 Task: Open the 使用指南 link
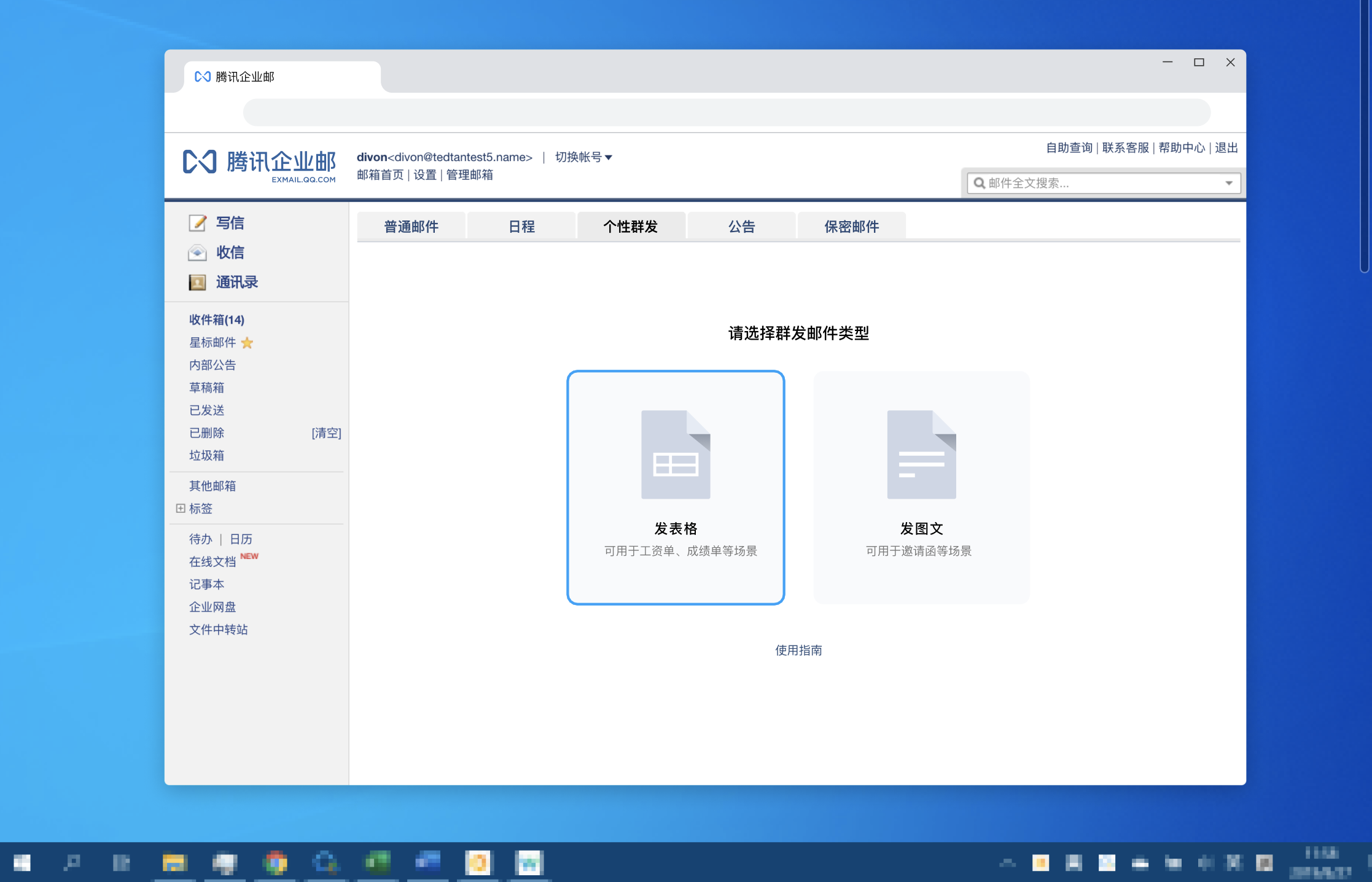point(798,650)
